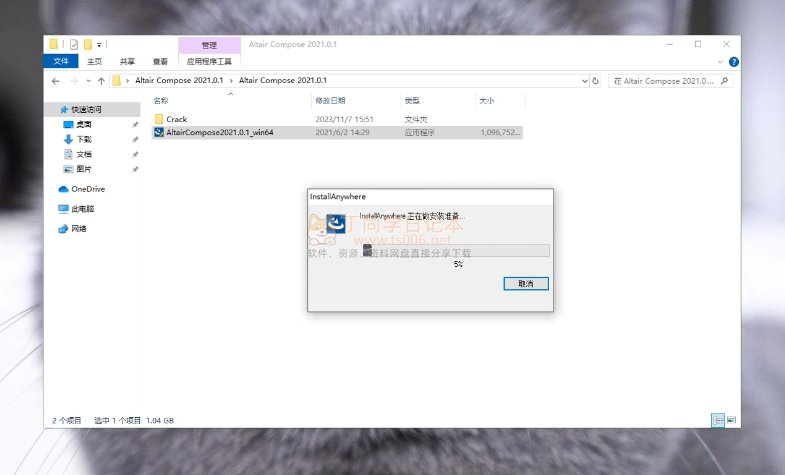Refresh the current folder view
785x475 pixels.
[595, 81]
